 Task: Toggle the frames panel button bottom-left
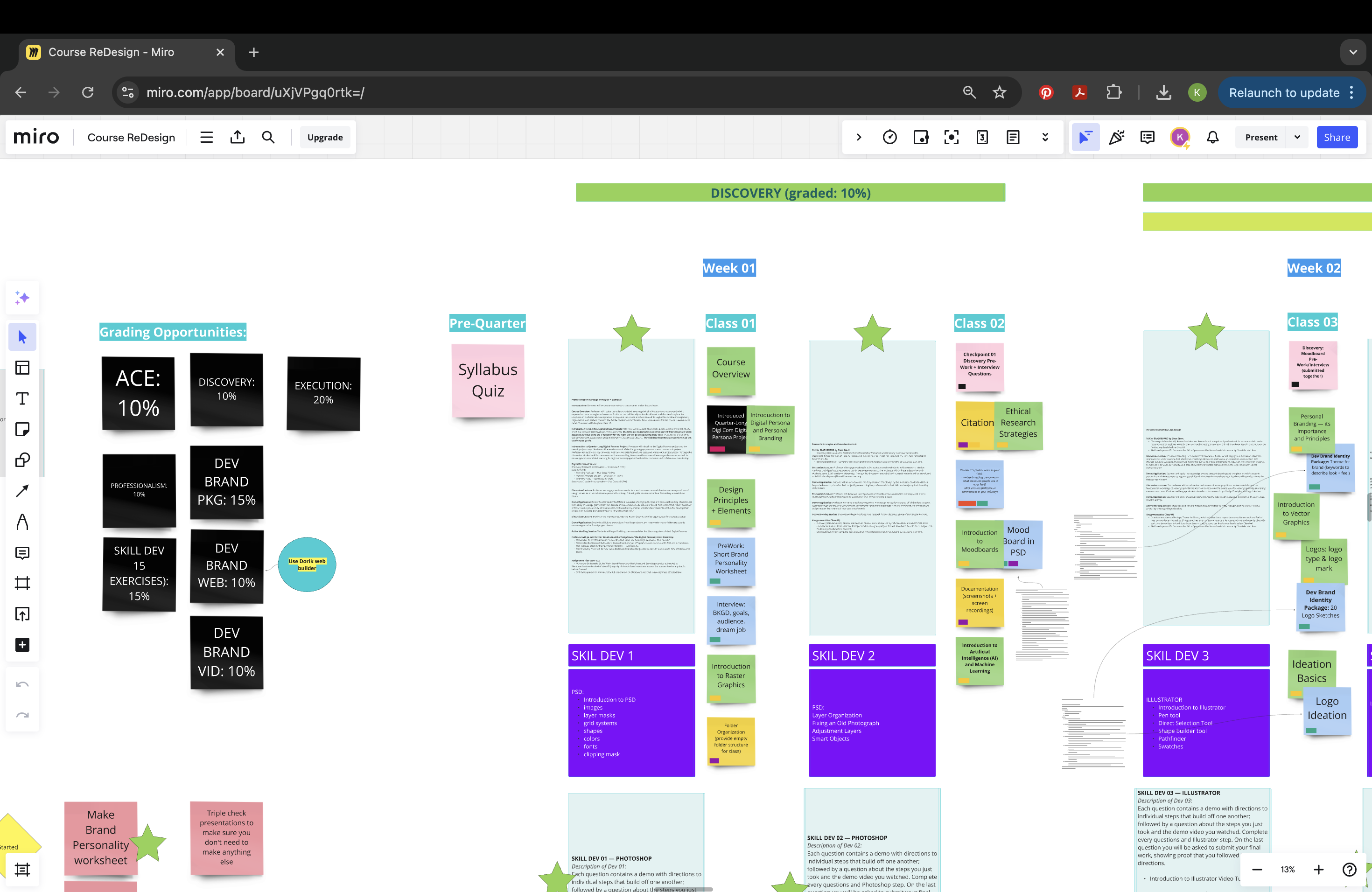tap(22, 869)
